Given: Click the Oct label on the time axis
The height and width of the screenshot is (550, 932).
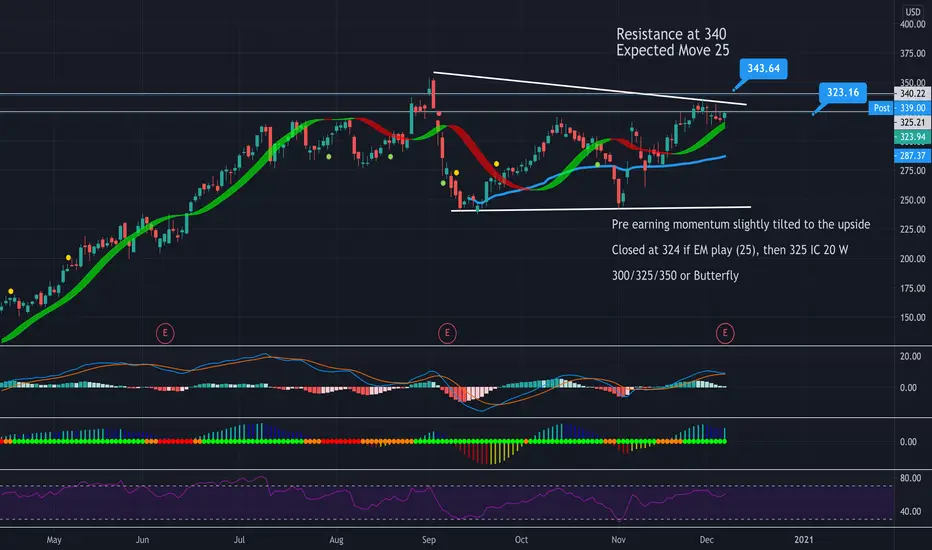Looking at the screenshot, I should pos(521,540).
